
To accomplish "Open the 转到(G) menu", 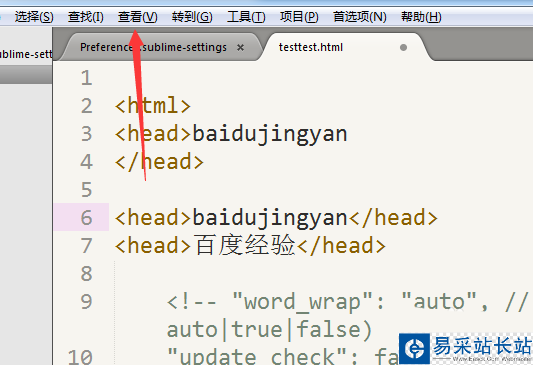I will (x=192, y=17).
